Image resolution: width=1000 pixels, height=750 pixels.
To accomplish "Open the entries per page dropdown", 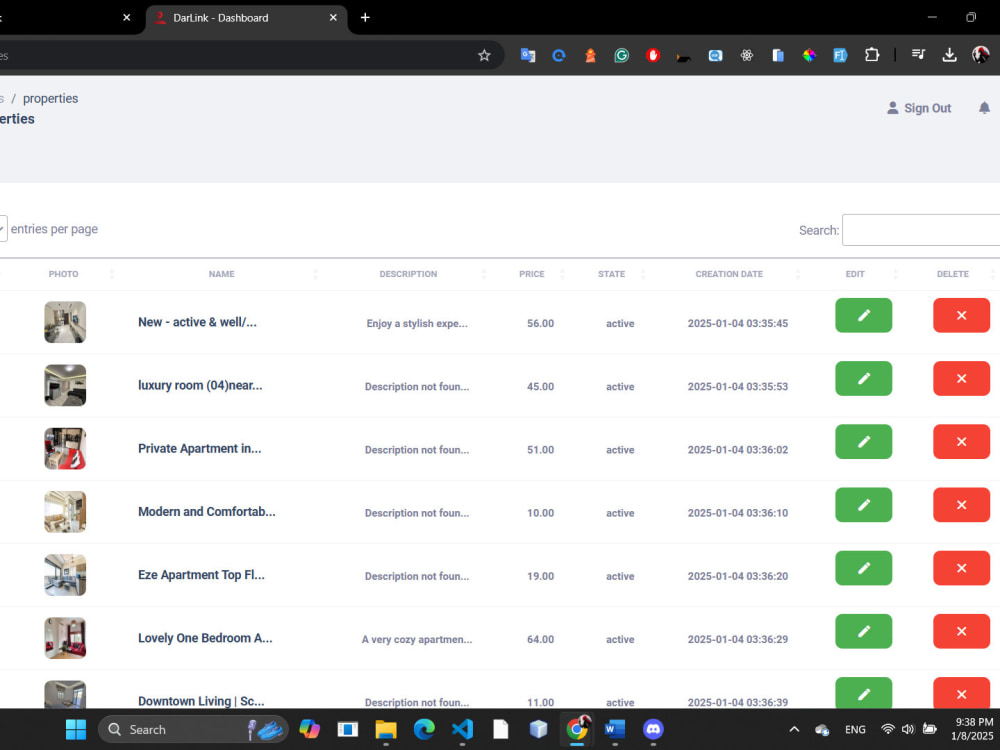I will point(2,228).
